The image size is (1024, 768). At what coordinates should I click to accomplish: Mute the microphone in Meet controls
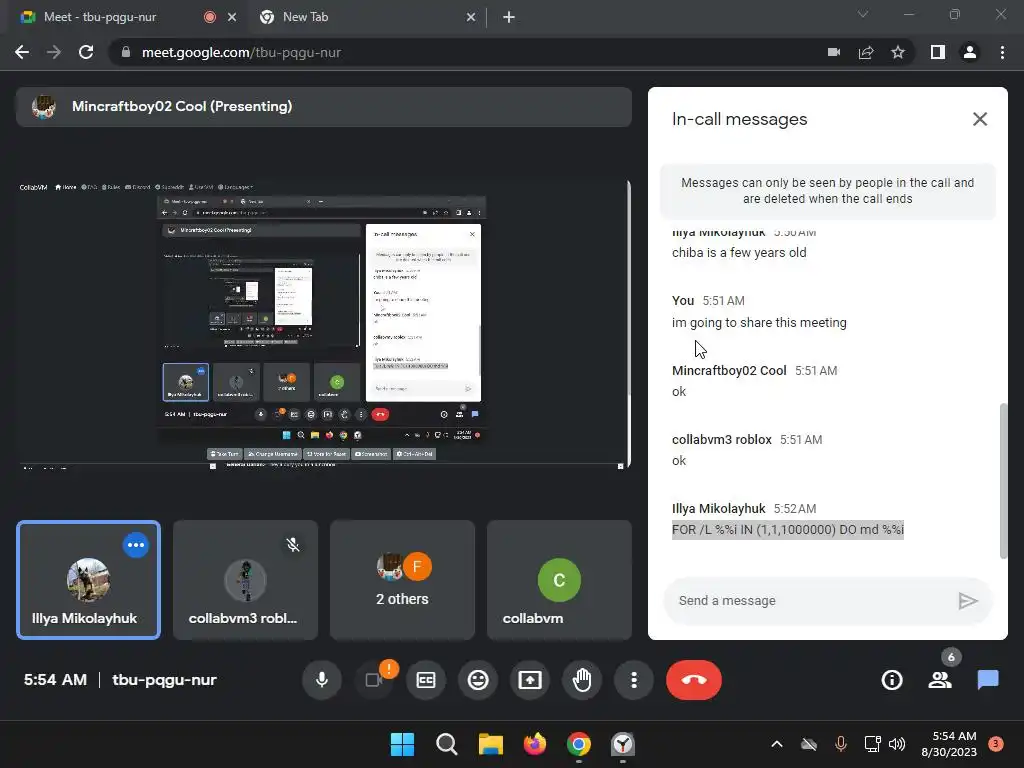tap(321, 680)
